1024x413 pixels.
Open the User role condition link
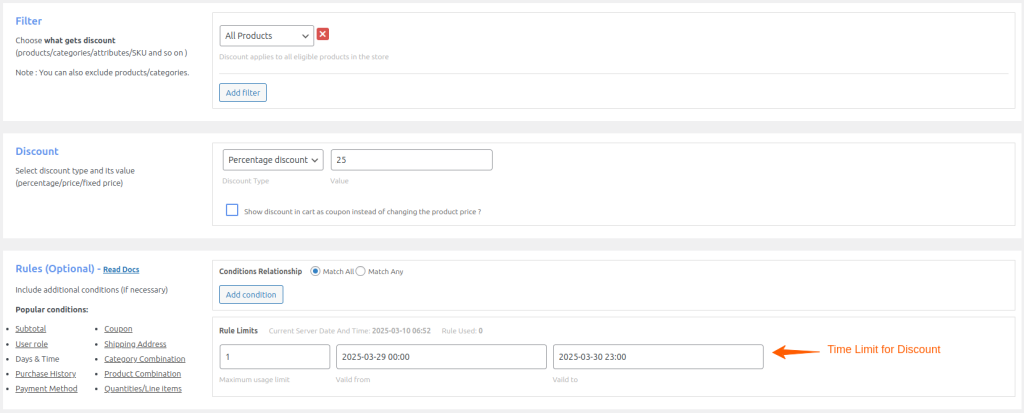tap(31, 344)
